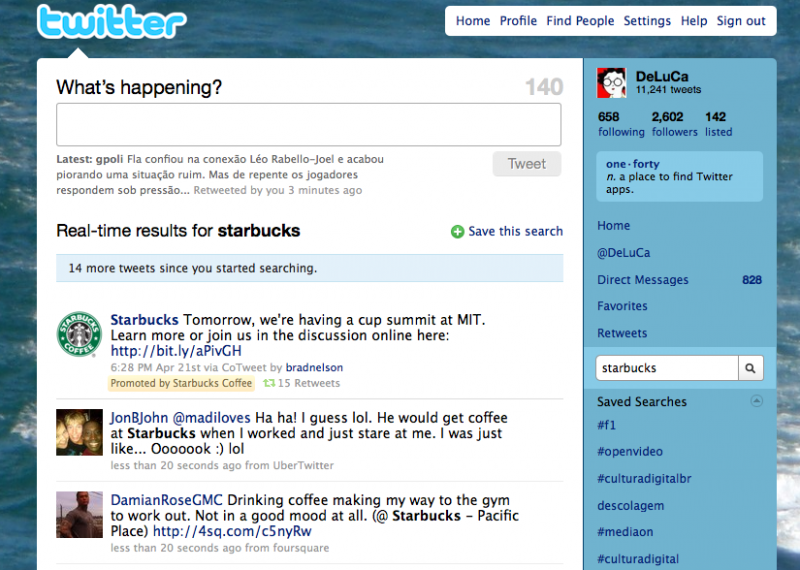The width and height of the screenshot is (800, 570).
Task: Open Settings in top navigation
Action: click(x=647, y=21)
